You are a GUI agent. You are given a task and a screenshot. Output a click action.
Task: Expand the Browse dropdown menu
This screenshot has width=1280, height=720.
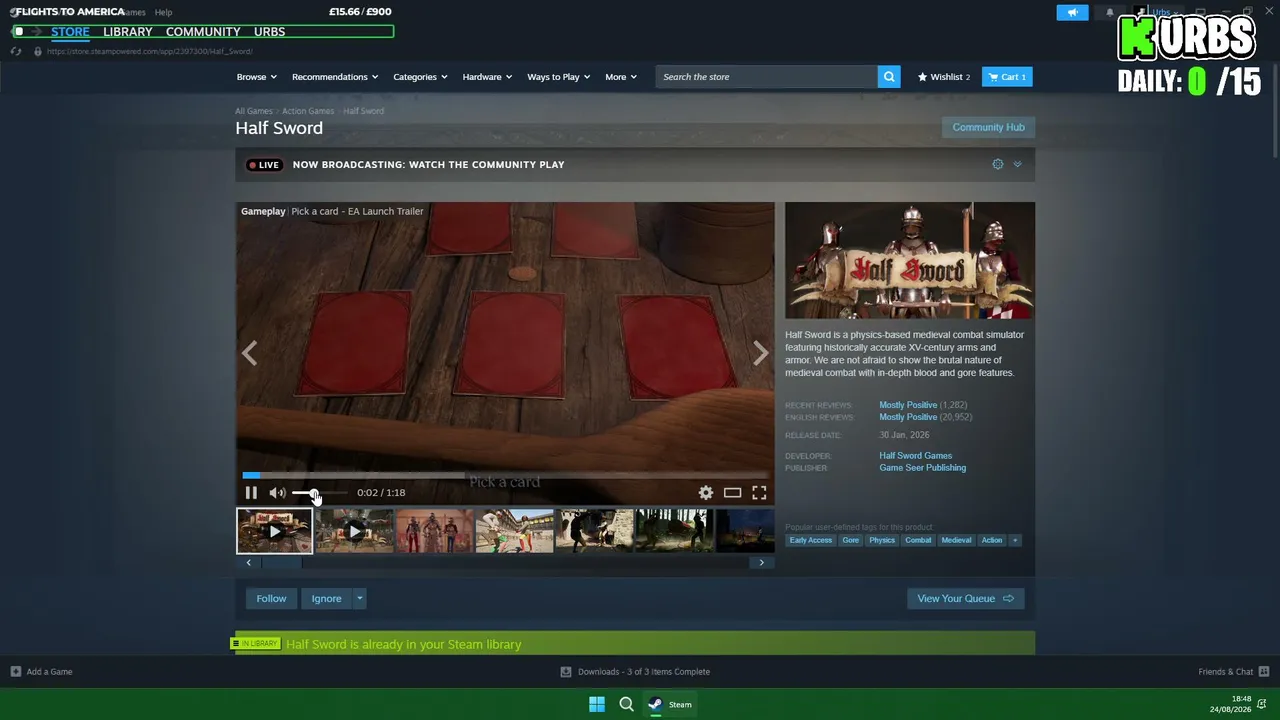pyautogui.click(x=257, y=77)
